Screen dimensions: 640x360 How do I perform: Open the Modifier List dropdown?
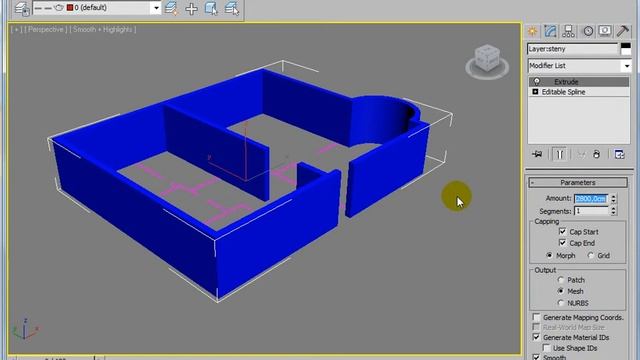[579, 66]
